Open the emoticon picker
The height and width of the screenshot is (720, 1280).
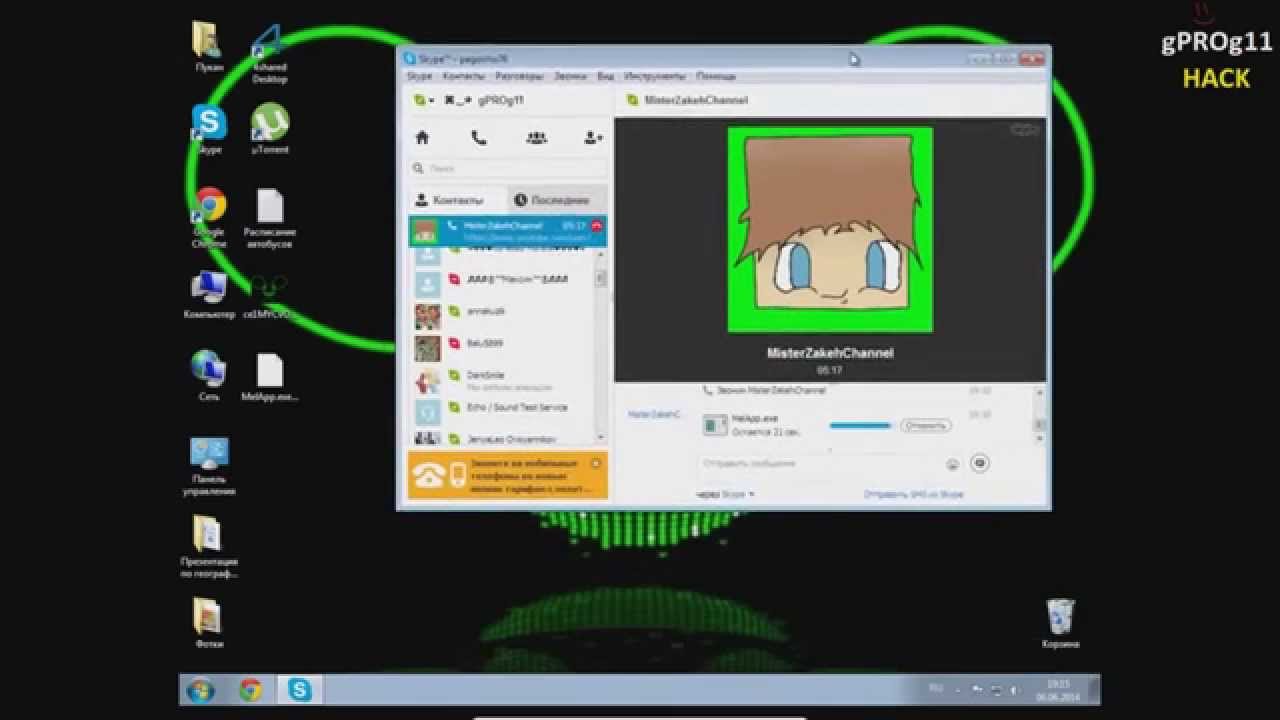click(952, 464)
